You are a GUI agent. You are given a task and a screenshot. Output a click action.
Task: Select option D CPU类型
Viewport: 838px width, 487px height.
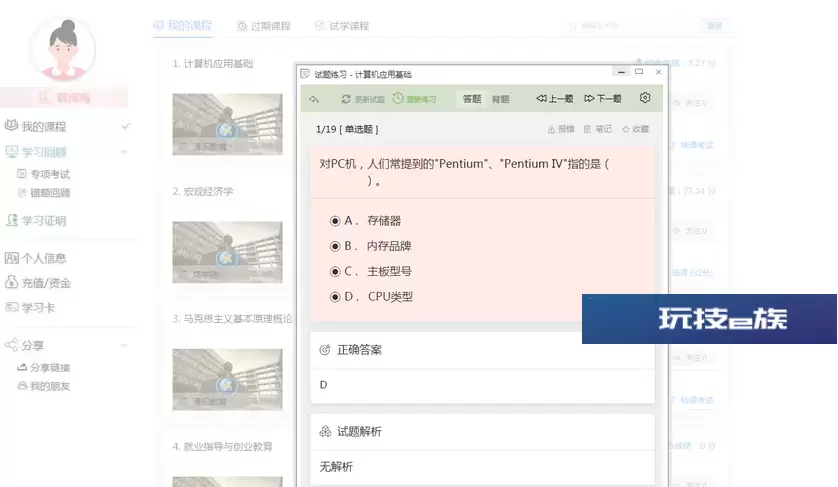pyautogui.click(x=371, y=296)
